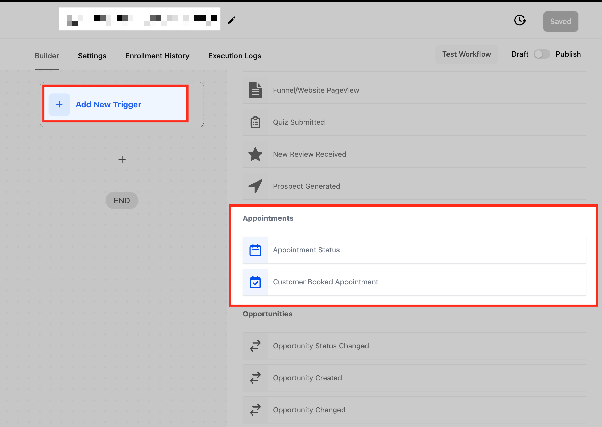Click the Saved button
This screenshot has width=602, height=427.
pyautogui.click(x=561, y=22)
